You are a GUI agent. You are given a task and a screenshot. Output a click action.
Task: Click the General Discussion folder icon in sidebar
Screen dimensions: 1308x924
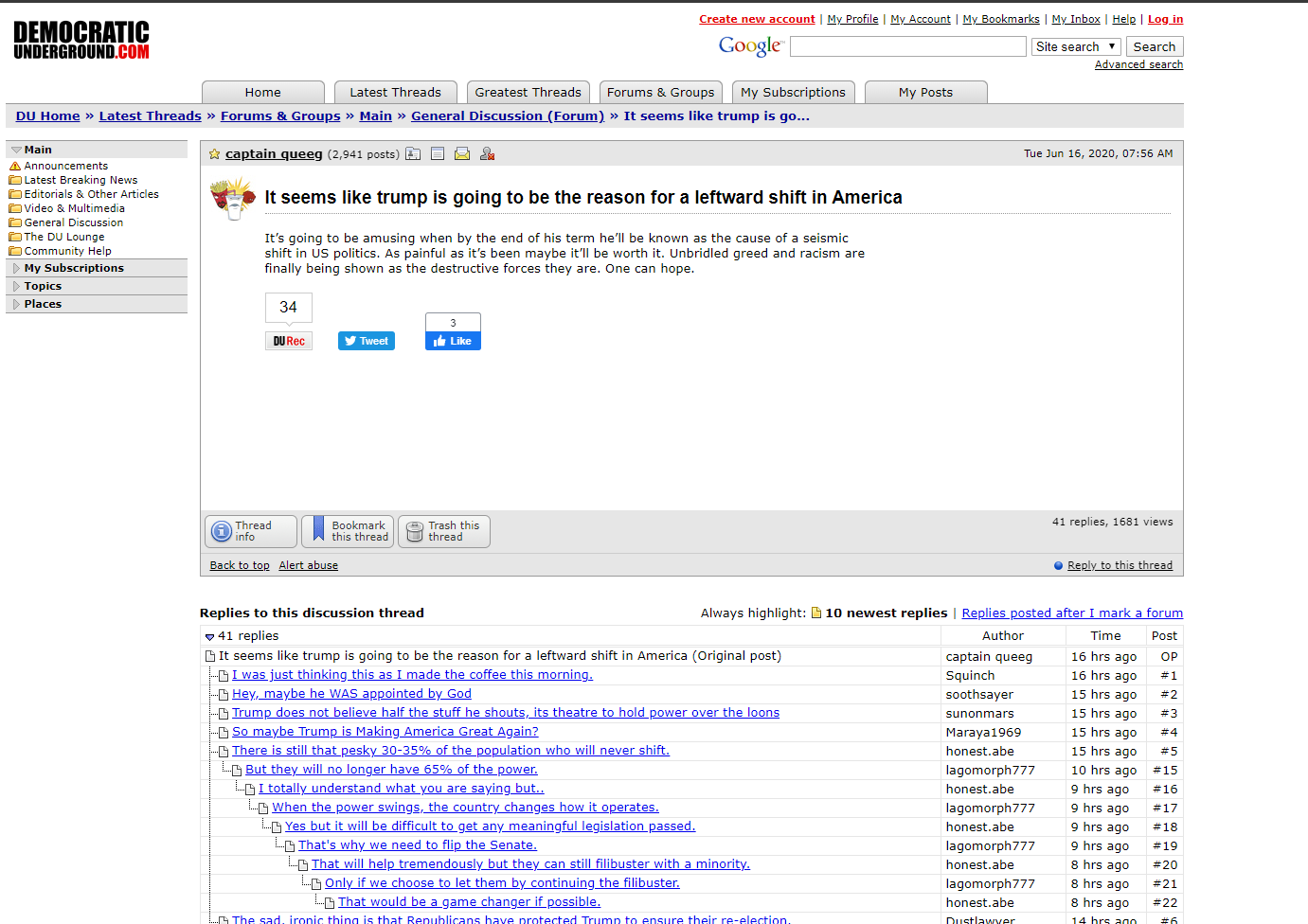(x=15, y=222)
